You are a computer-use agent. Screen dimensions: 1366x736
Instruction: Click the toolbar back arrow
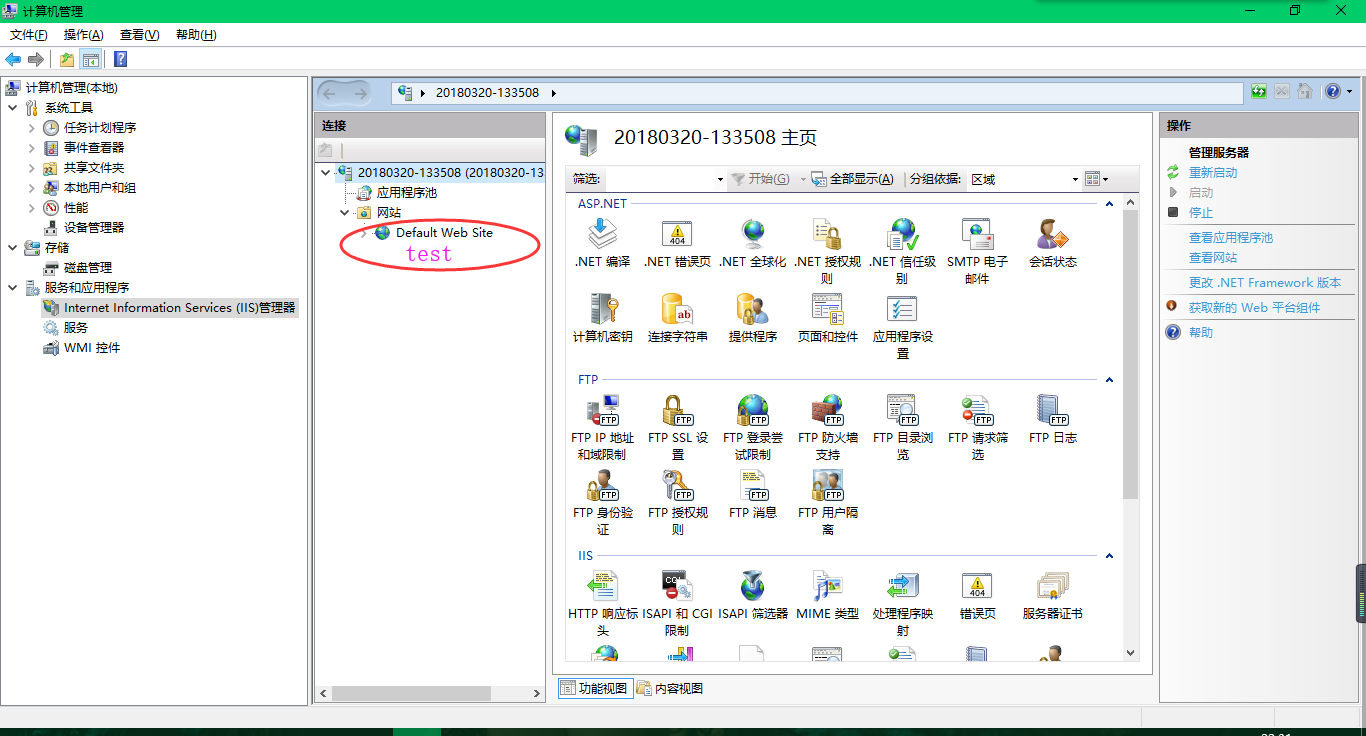pyautogui.click(x=13, y=60)
